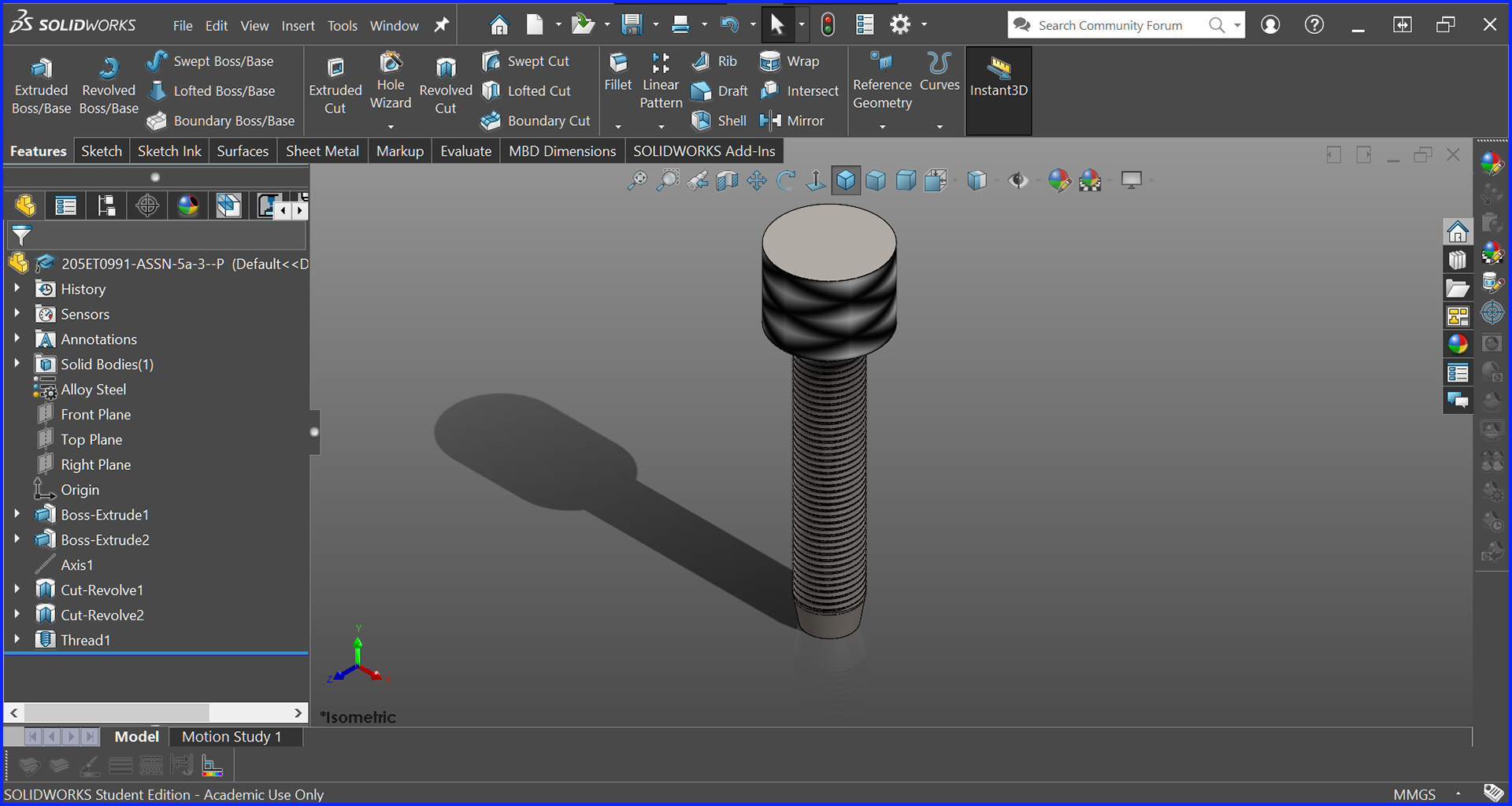Viewport: 1512px width, 806px height.
Task: Select the Shell feature
Action: click(x=718, y=120)
